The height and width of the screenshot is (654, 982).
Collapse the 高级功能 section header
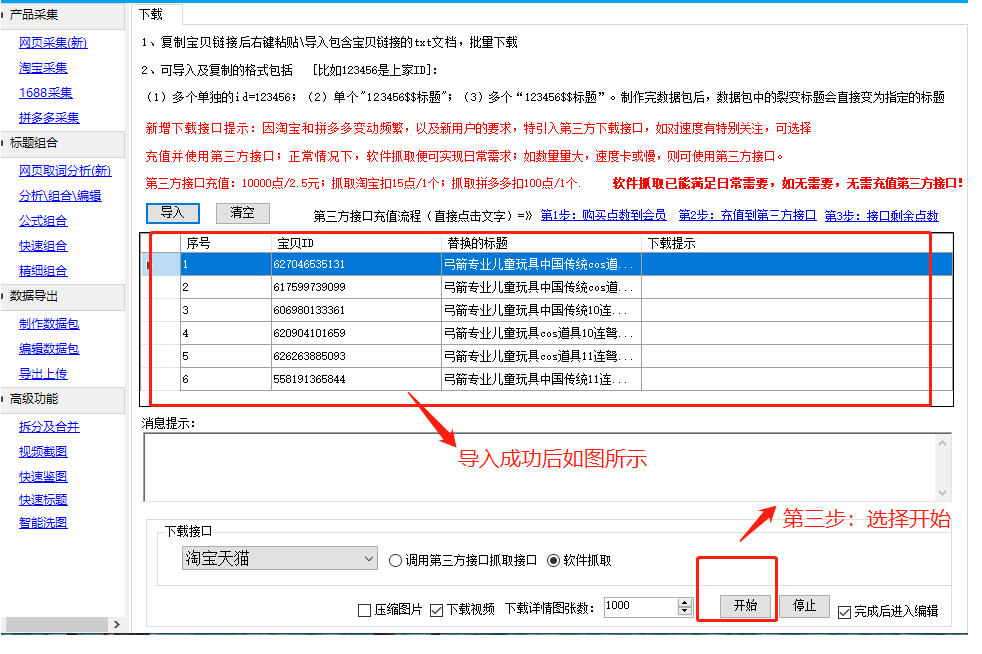[x=63, y=399]
